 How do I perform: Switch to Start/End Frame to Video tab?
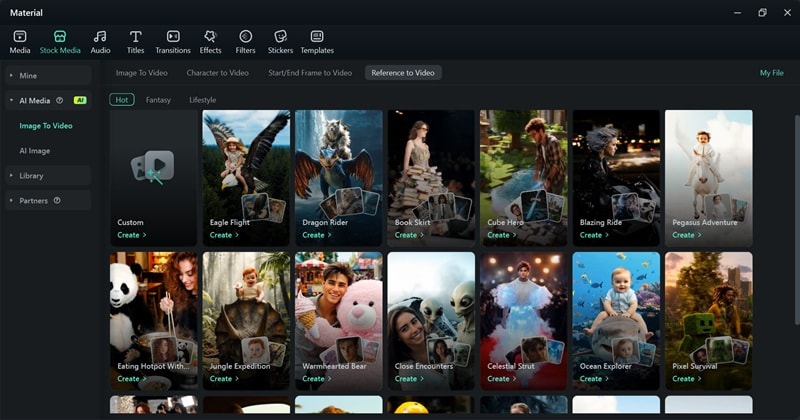point(310,73)
